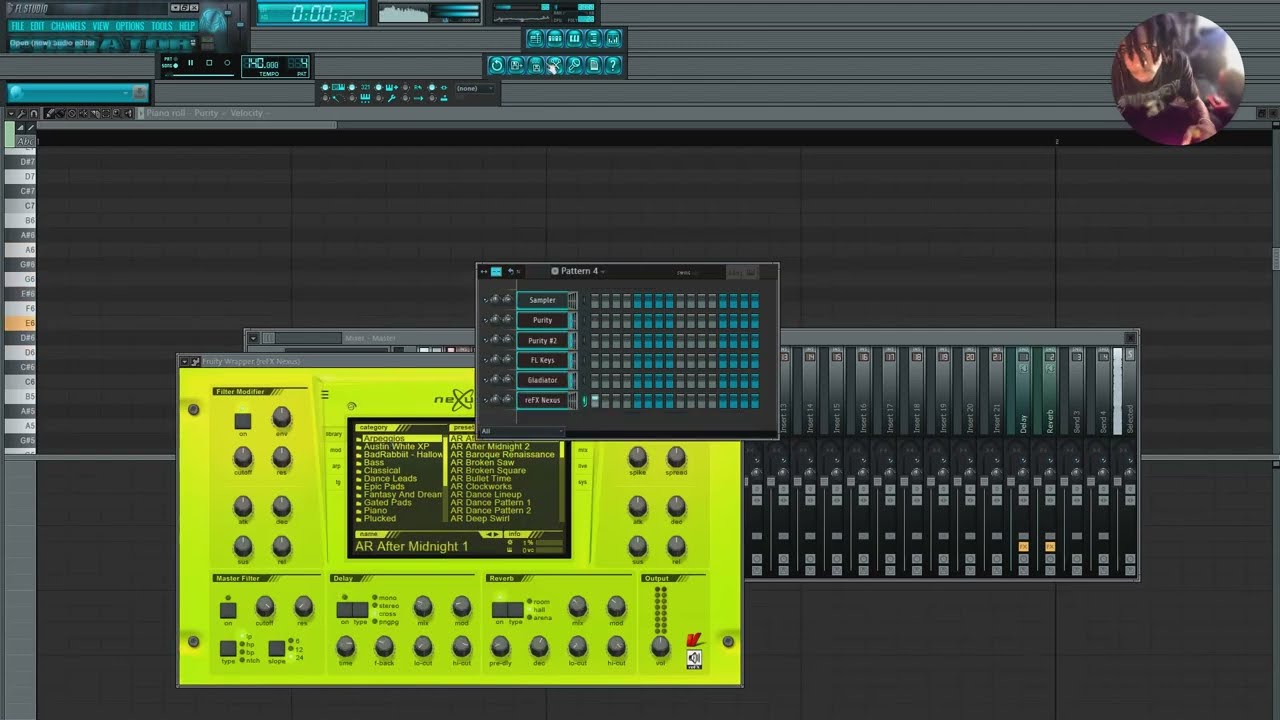This screenshot has height=720, width=1280.
Task: Expand the Dance Leads category folder
Action: [x=387, y=478]
